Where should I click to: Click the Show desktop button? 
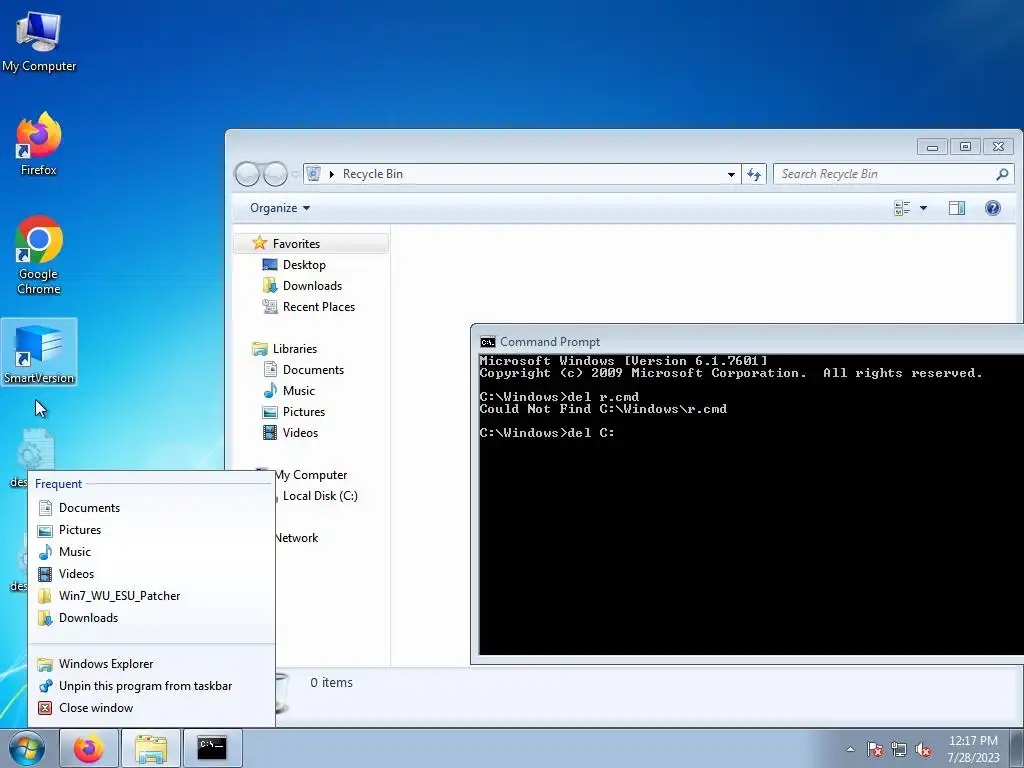1017,748
